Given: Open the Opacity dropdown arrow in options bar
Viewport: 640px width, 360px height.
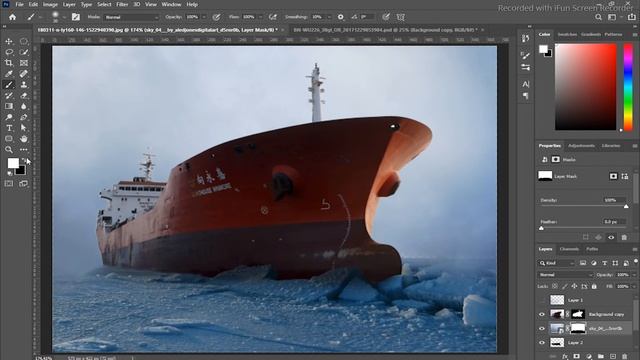Looking at the screenshot, I should tap(204, 17).
